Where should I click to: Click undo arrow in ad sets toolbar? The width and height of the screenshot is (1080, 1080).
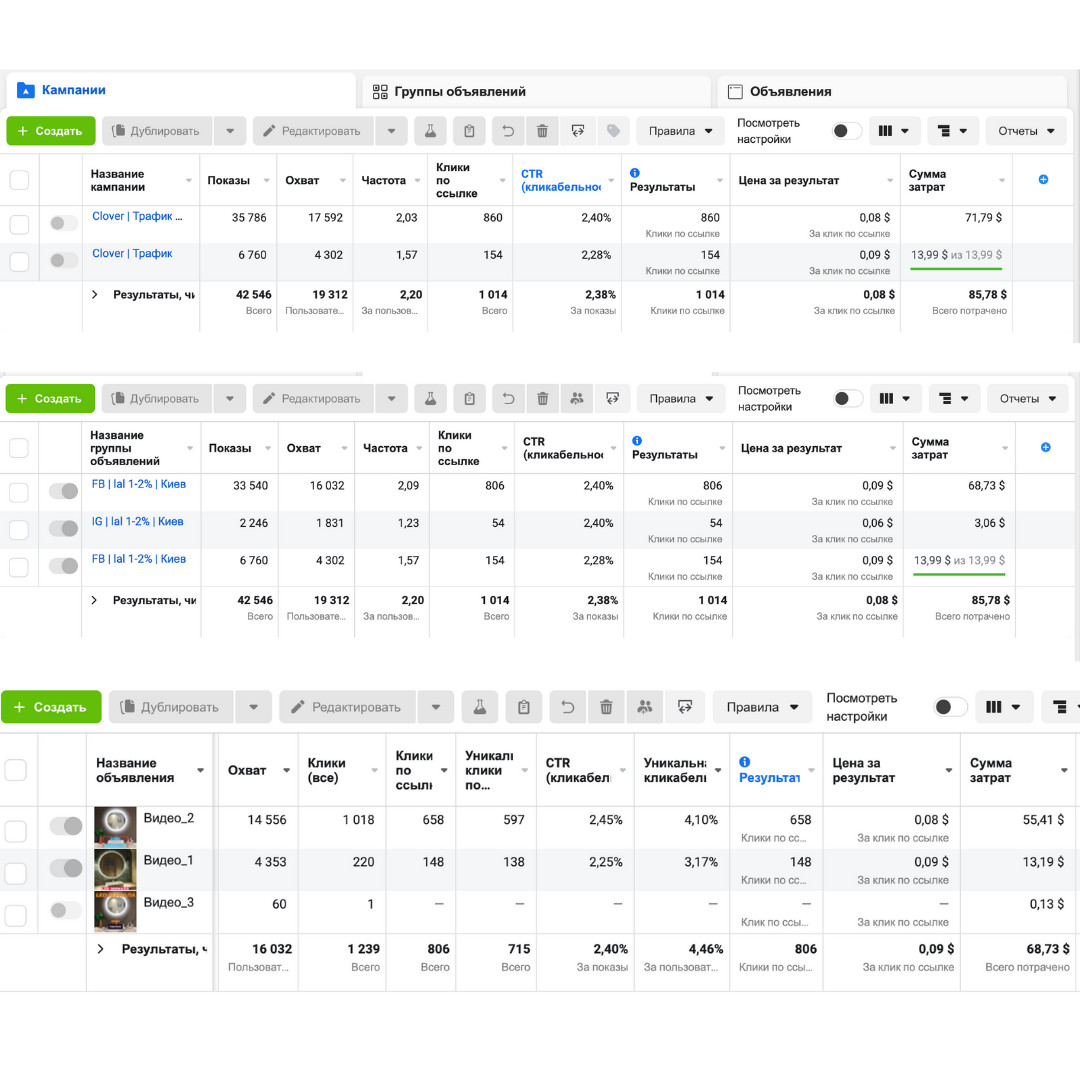[x=508, y=398]
